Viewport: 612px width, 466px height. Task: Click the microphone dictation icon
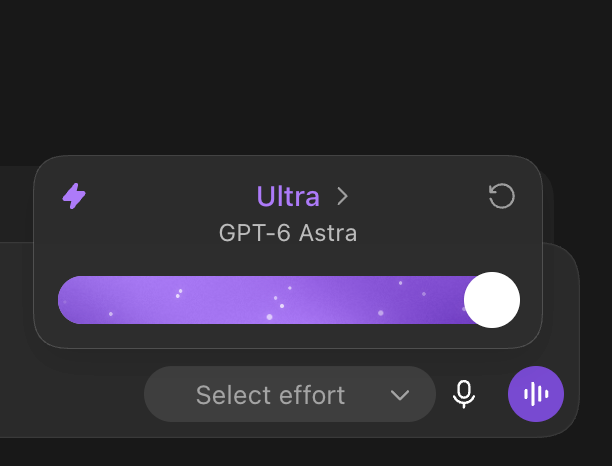coord(464,394)
